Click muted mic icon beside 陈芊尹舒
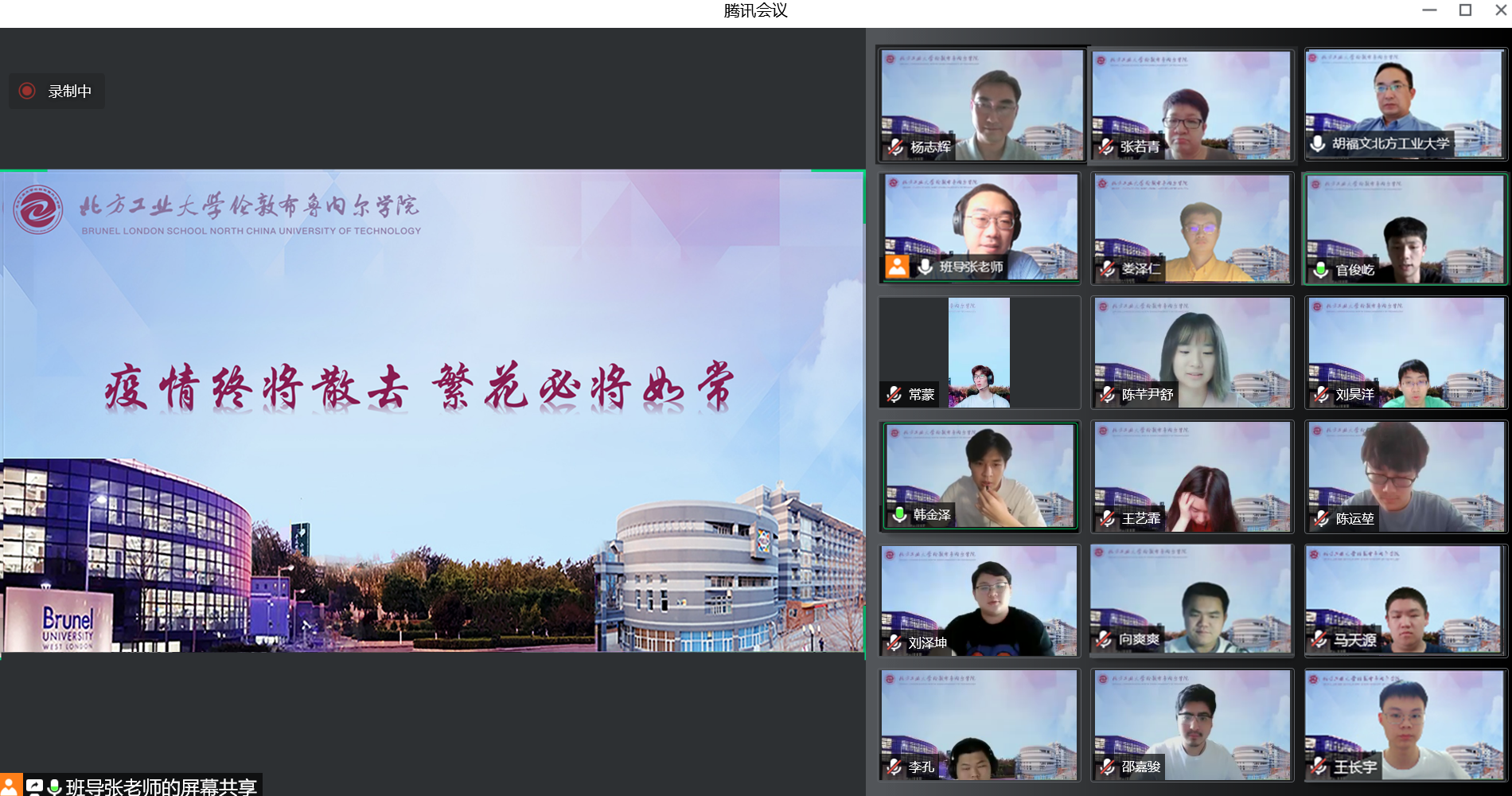1512x796 pixels. pos(1107,394)
